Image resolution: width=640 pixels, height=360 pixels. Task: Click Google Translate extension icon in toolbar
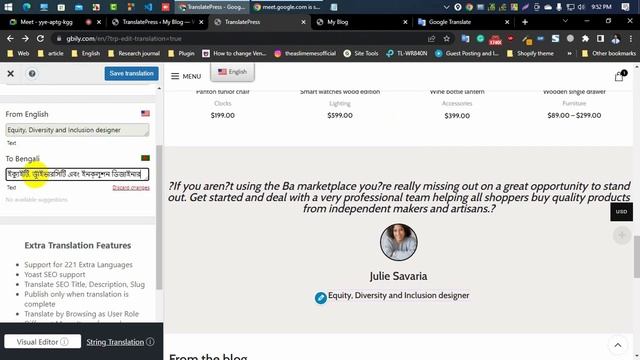pos(465,38)
